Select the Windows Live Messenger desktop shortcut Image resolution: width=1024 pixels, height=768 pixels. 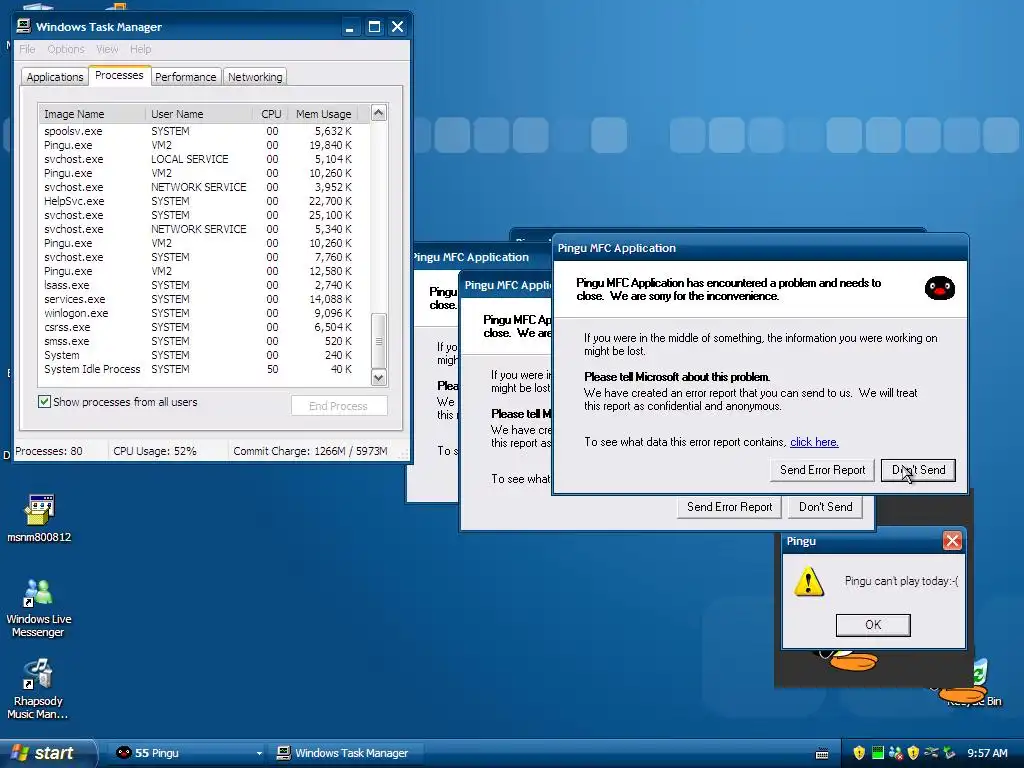coord(39,607)
